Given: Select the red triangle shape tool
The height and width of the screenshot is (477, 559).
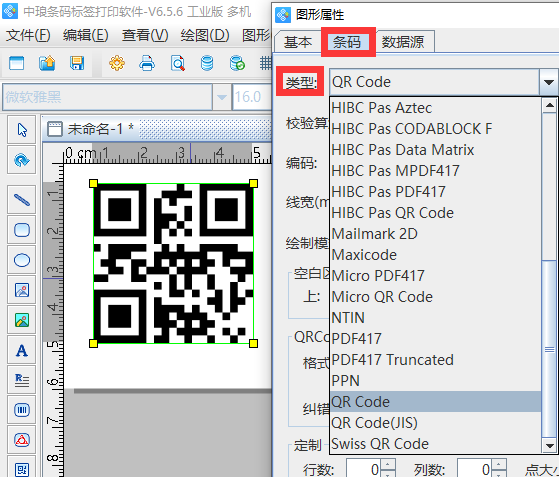Looking at the screenshot, I should pyautogui.click(x=22, y=440).
